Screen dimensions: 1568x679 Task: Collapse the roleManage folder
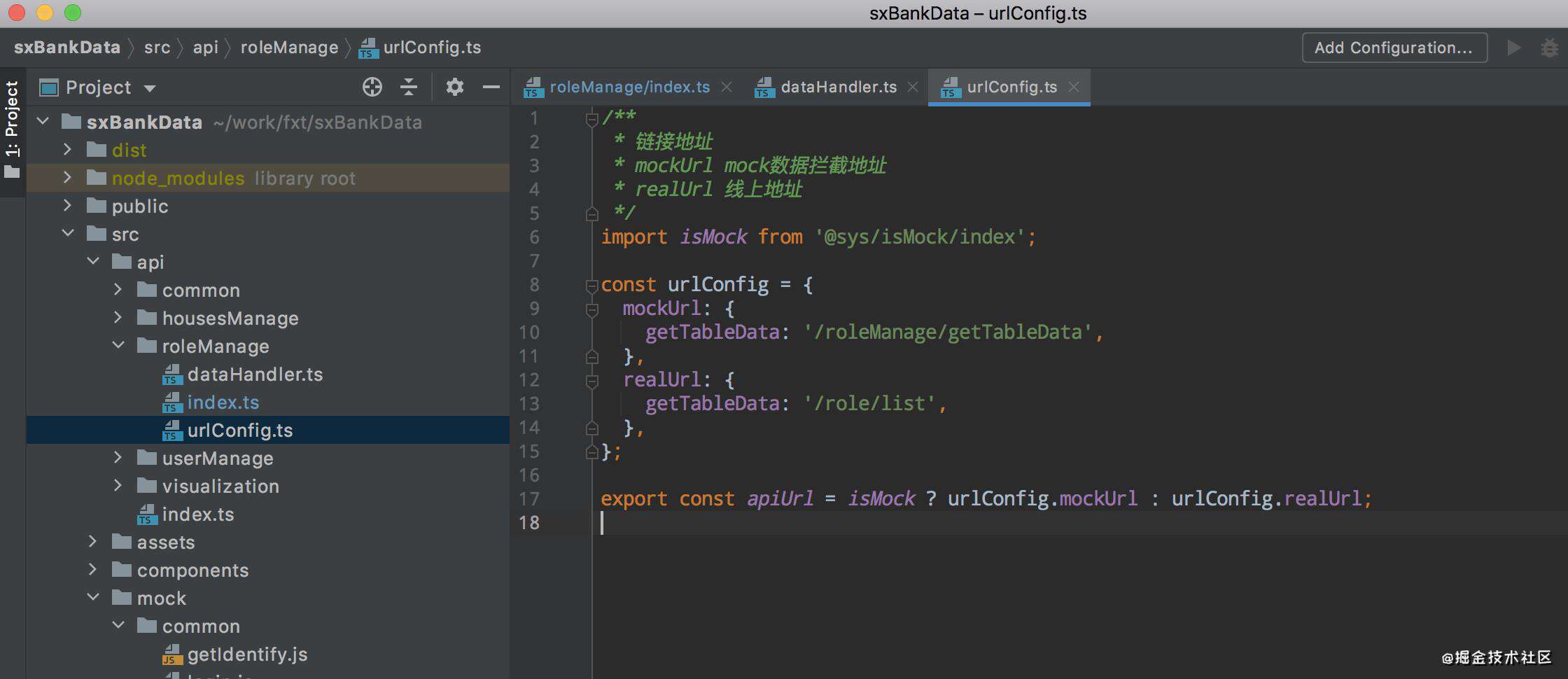tap(118, 345)
